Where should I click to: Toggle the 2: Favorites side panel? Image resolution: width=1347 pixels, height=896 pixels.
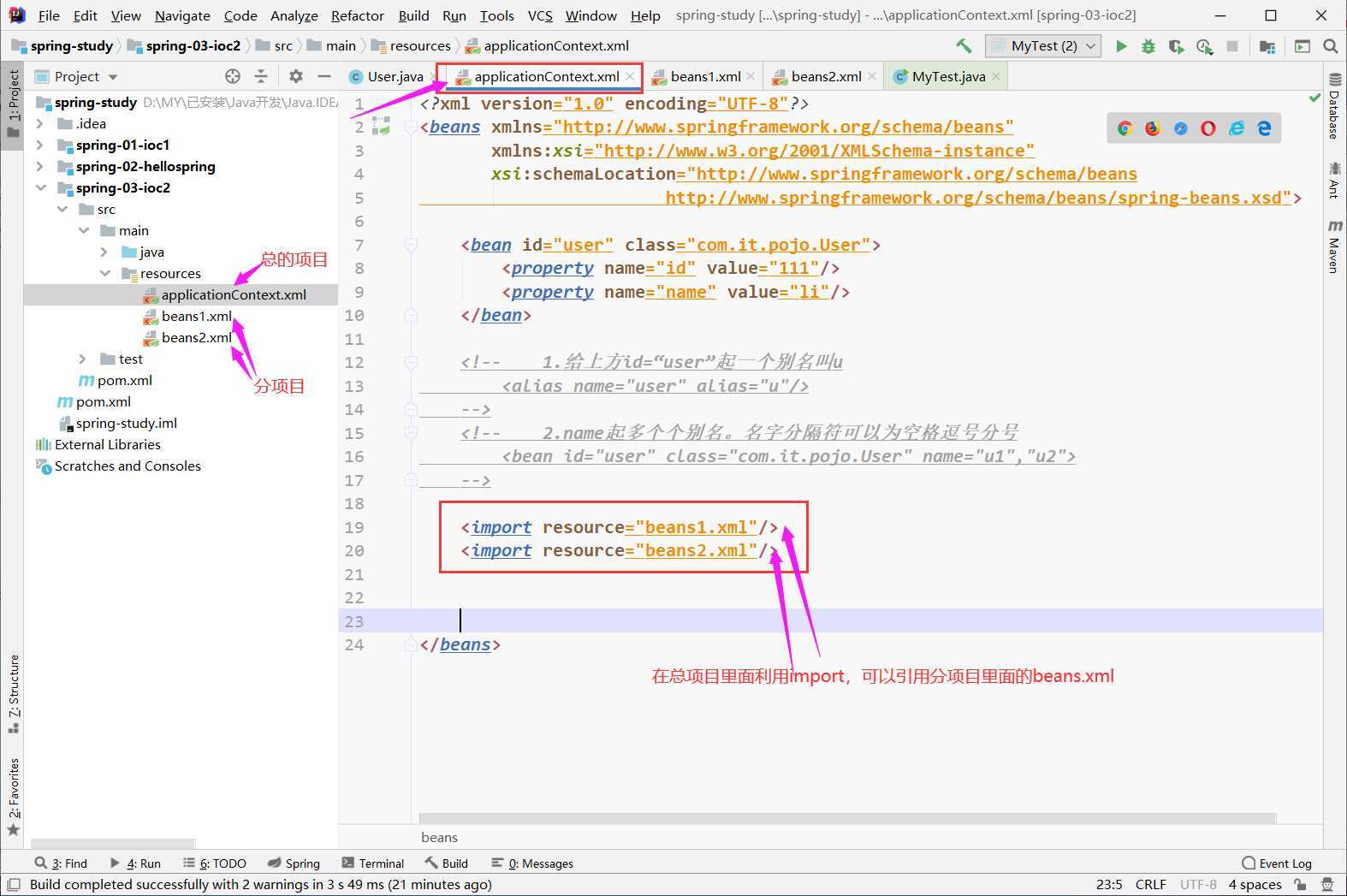click(x=13, y=798)
